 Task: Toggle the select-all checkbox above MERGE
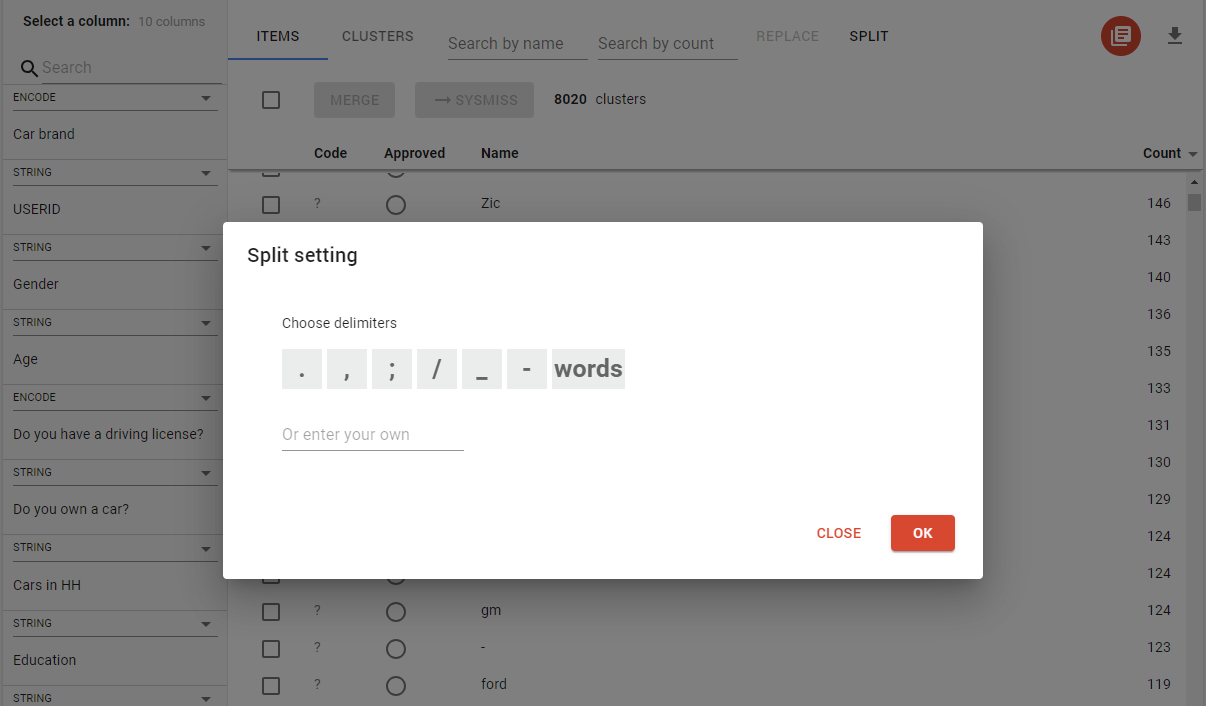point(271,100)
